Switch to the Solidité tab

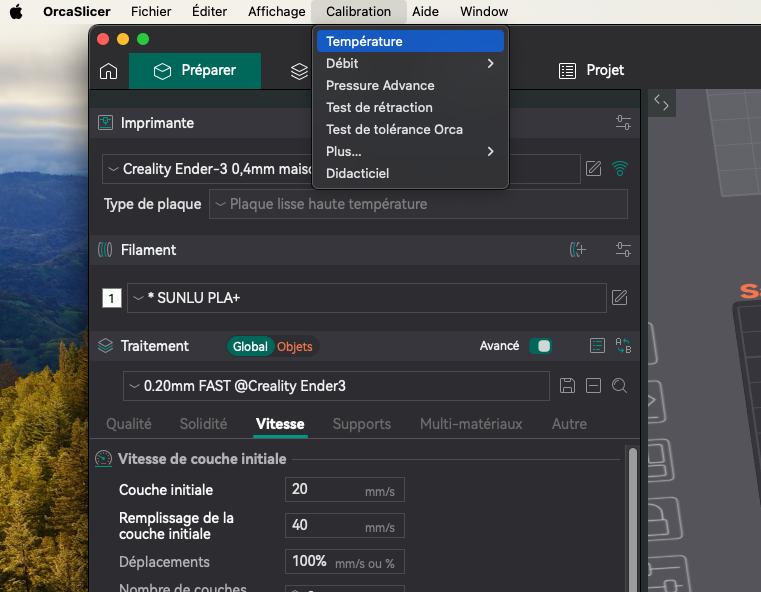point(203,424)
